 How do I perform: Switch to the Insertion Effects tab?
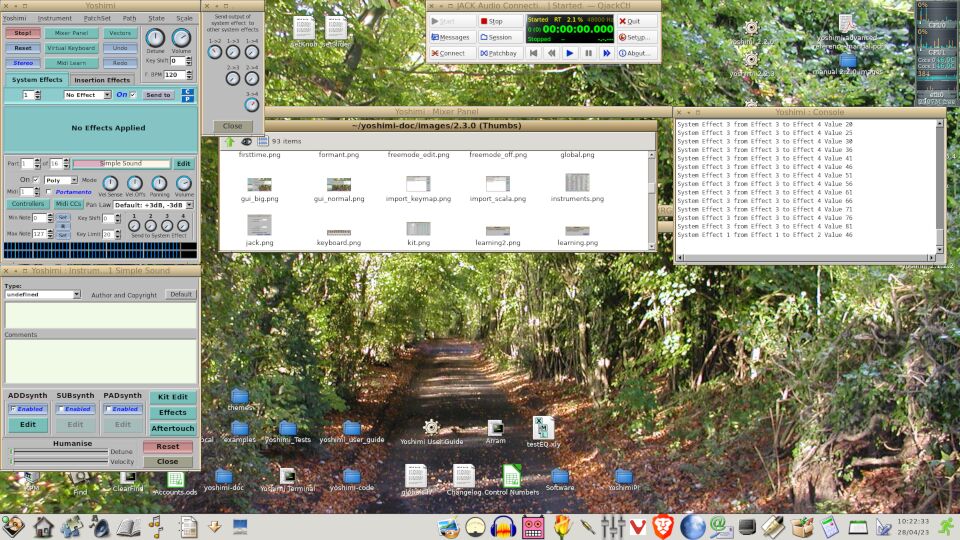[103, 80]
